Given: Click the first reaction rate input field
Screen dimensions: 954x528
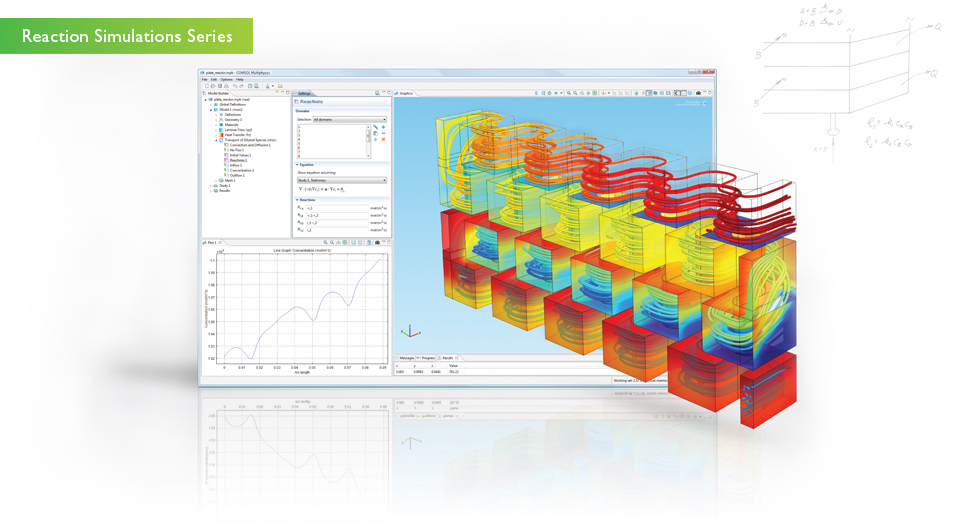Looking at the screenshot, I should 337,208.
